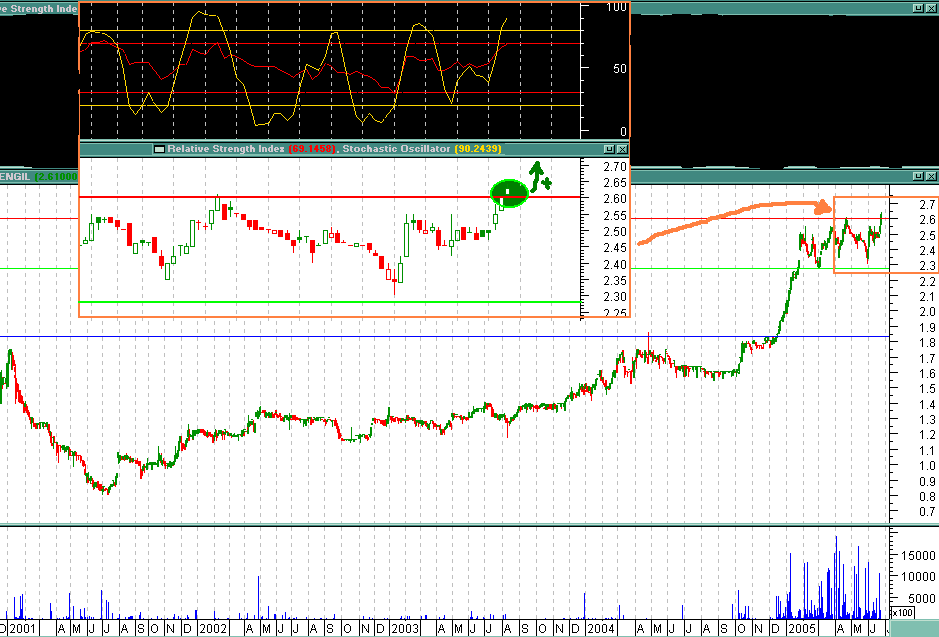Click the ENGIL chart title with price 2.61000

coord(39,177)
